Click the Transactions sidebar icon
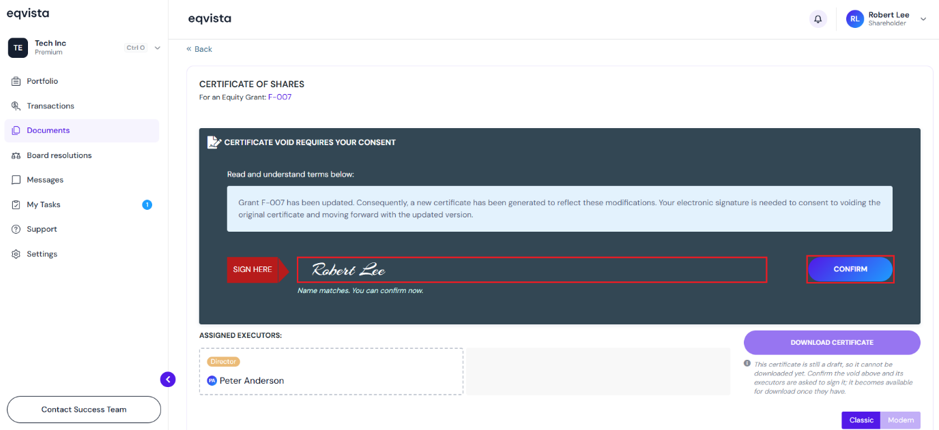Screen dimensions: 939x430 tap(16, 106)
